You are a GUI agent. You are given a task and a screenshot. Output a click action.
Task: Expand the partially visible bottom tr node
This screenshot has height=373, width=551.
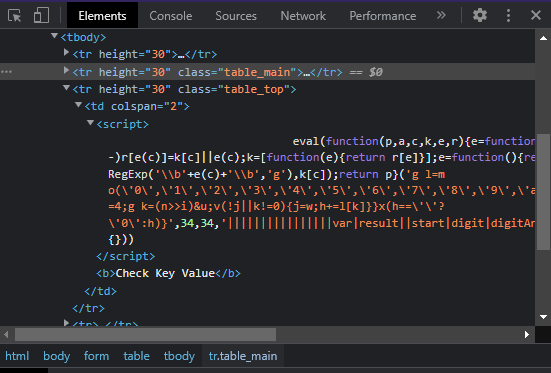[66, 322]
